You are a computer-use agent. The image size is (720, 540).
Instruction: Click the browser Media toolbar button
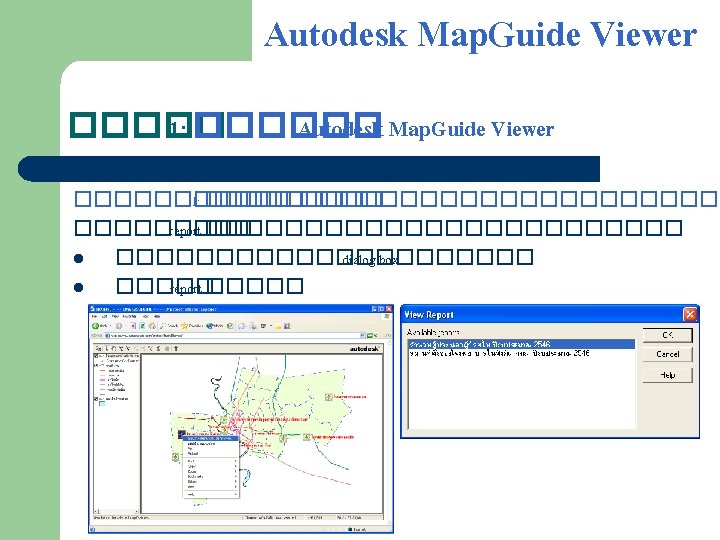click(214, 326)
